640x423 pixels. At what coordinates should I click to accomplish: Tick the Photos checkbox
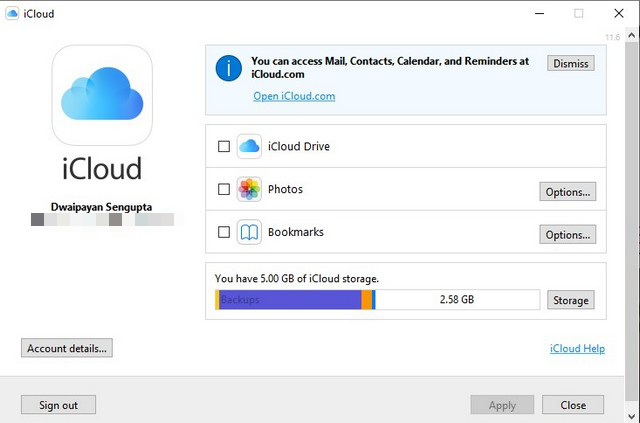pyautogui.click(x=224, y=189)
